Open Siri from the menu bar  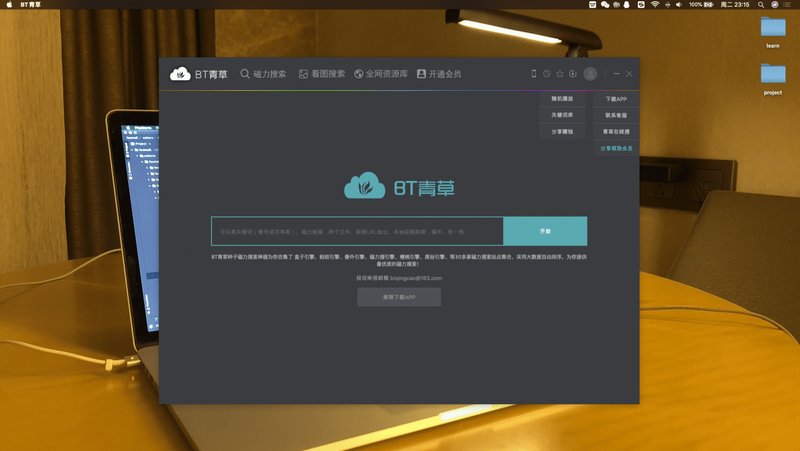click(774, 5)
